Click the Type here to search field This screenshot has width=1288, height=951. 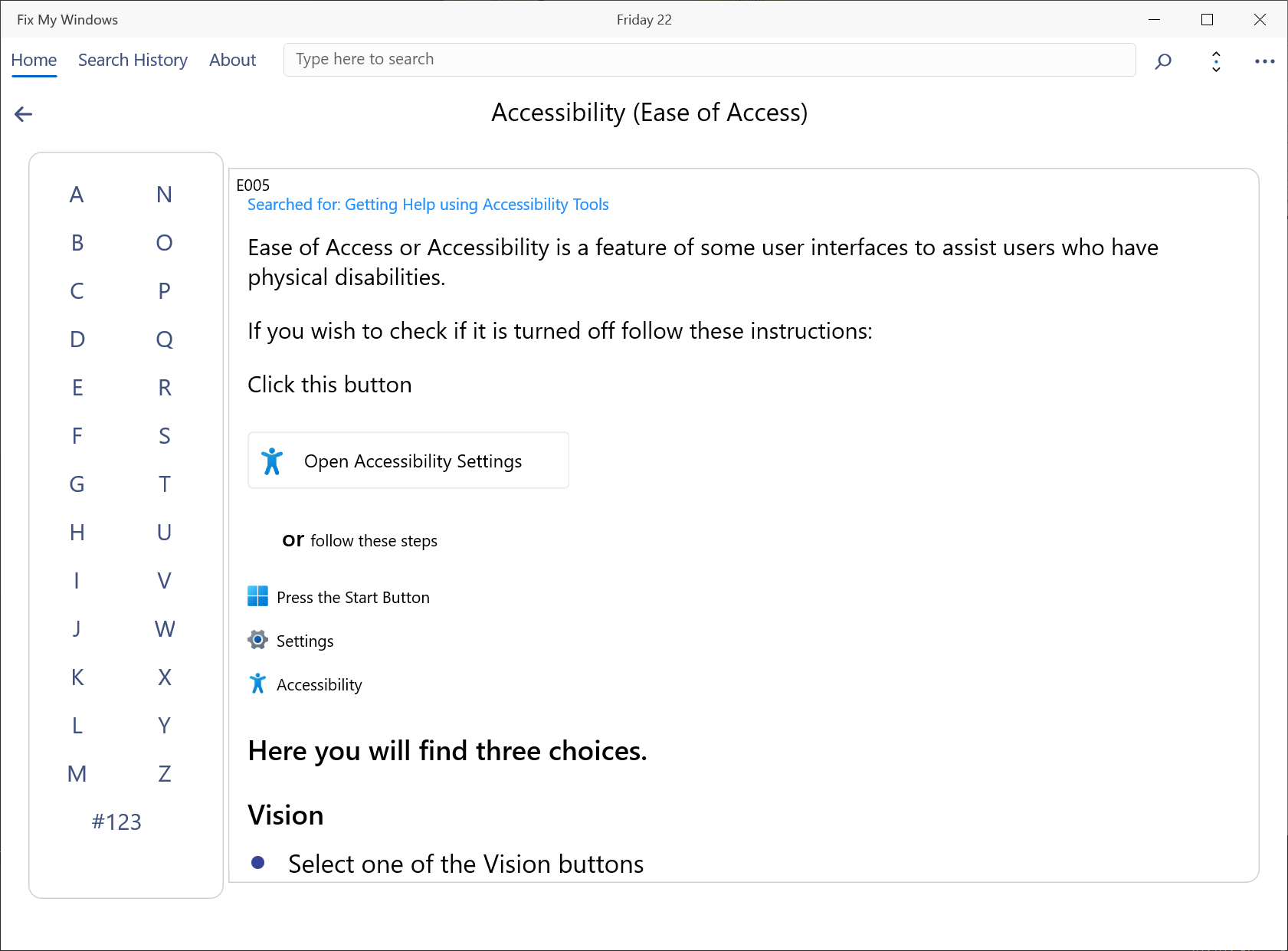[x=709, y=60]
